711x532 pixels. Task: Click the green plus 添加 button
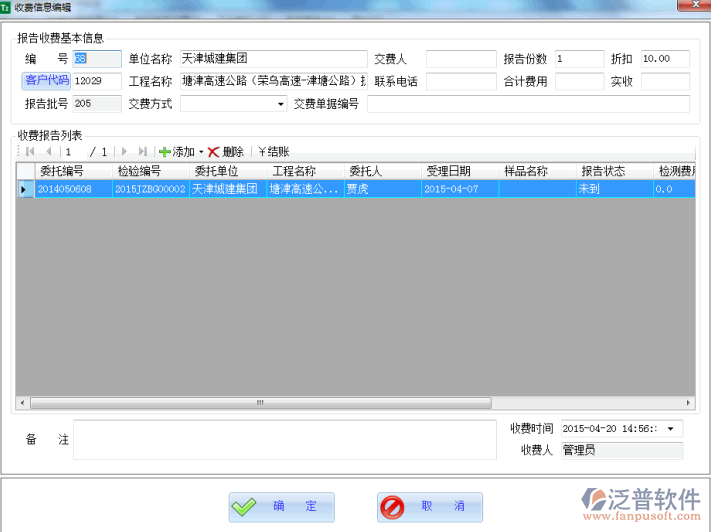177,151
